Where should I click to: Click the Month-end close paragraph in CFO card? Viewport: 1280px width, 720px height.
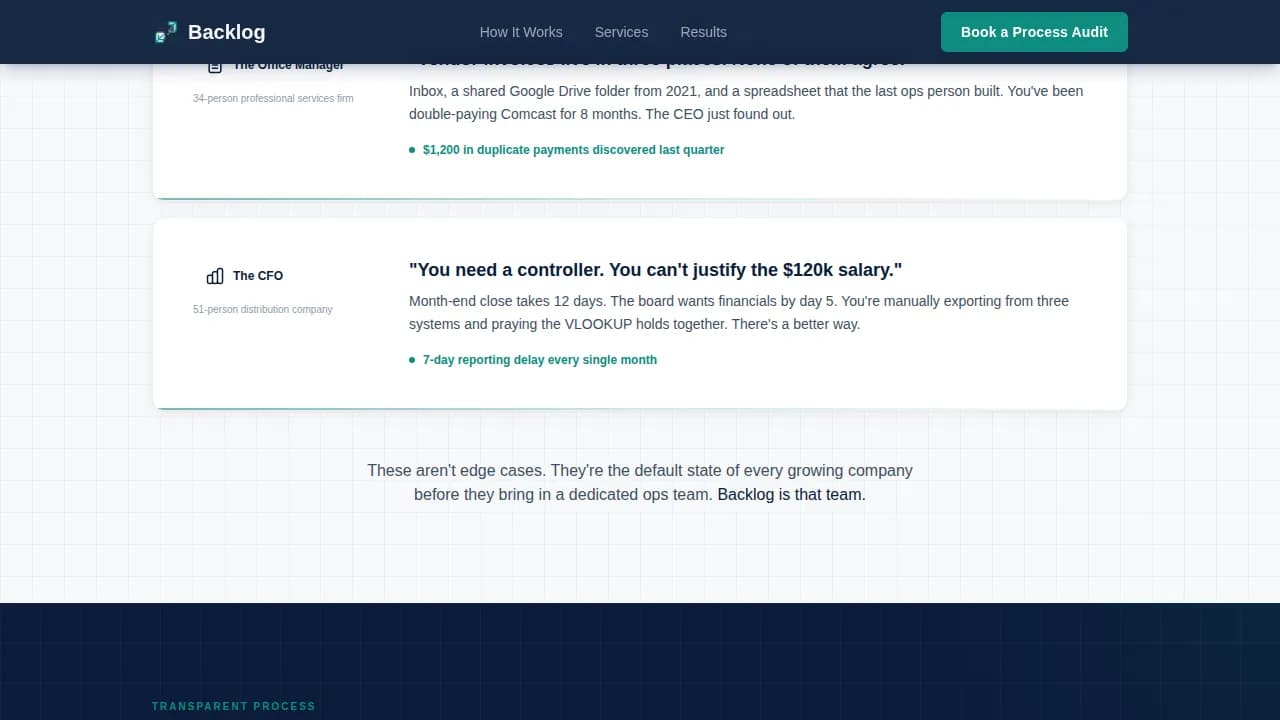click(x=738, y=313)
